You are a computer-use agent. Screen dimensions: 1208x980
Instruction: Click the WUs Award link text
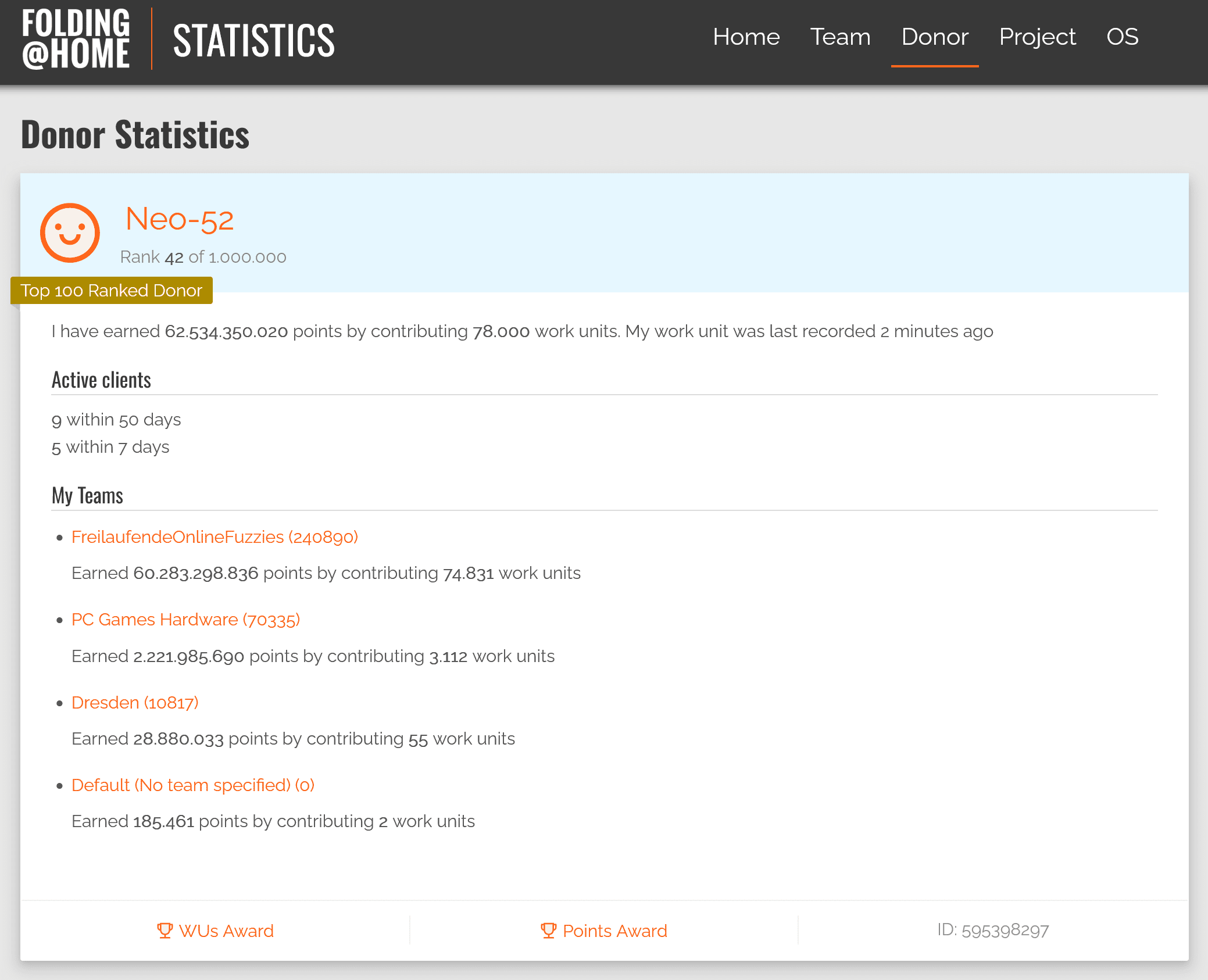(x=226, y=931)
